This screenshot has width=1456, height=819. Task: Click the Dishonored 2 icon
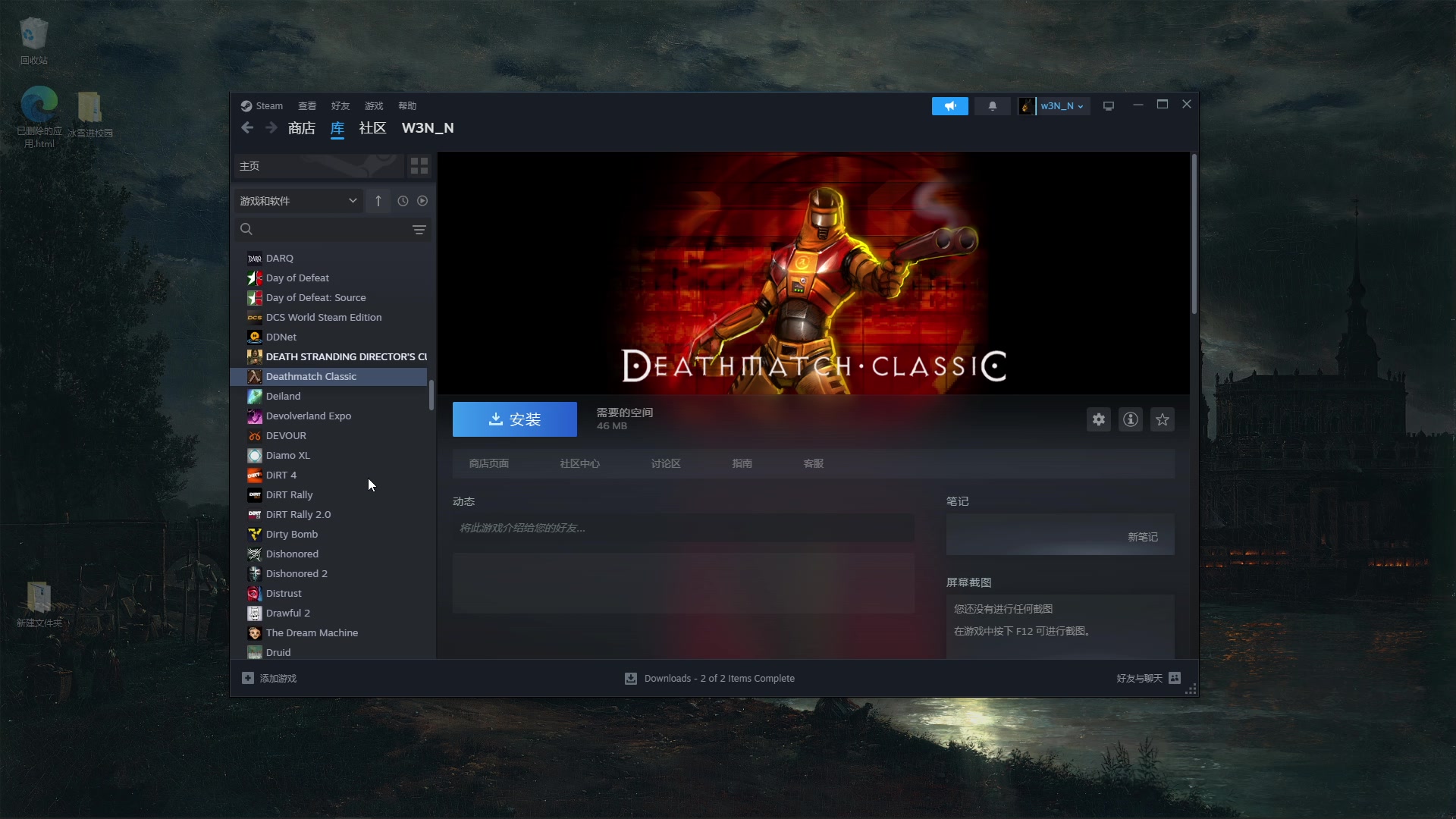(x=255, y=574)
